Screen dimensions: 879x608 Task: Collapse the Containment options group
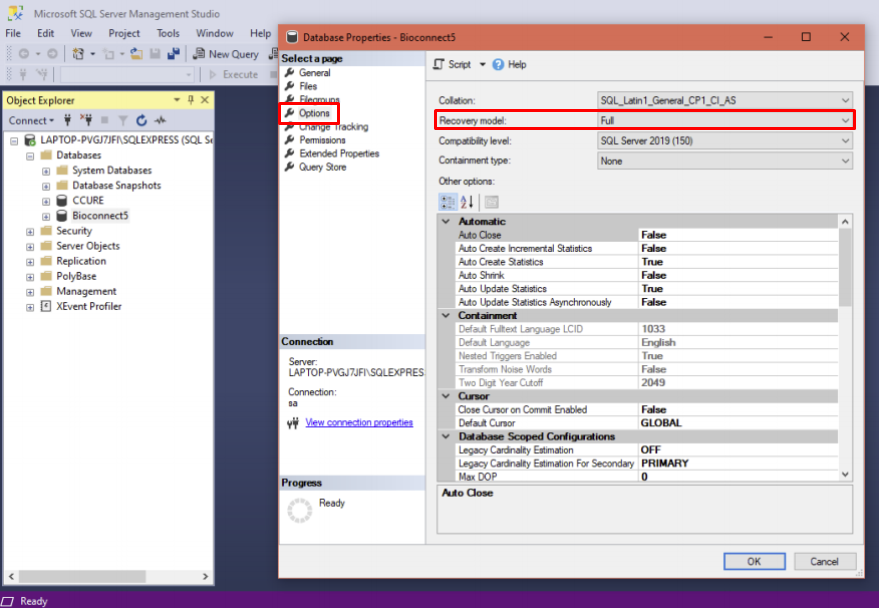(x=446, y=315)
